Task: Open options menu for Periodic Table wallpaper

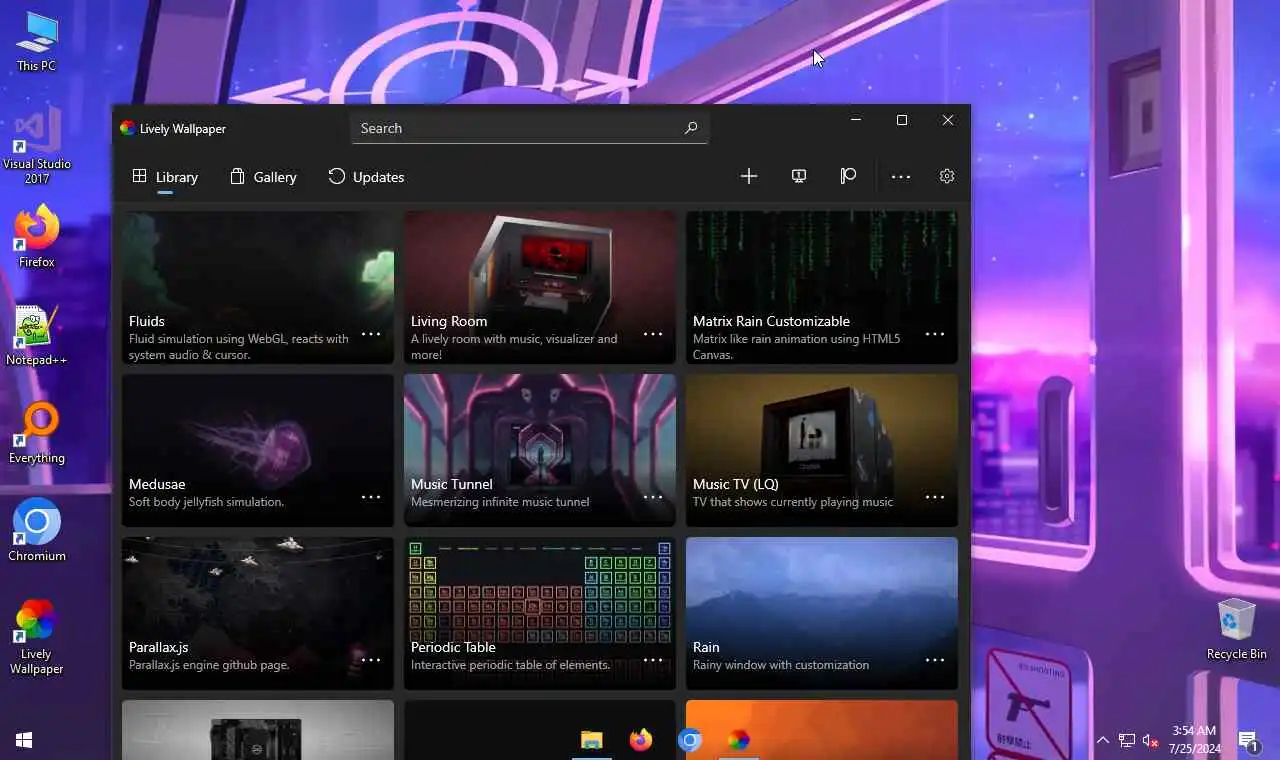Action: (653, 660)
